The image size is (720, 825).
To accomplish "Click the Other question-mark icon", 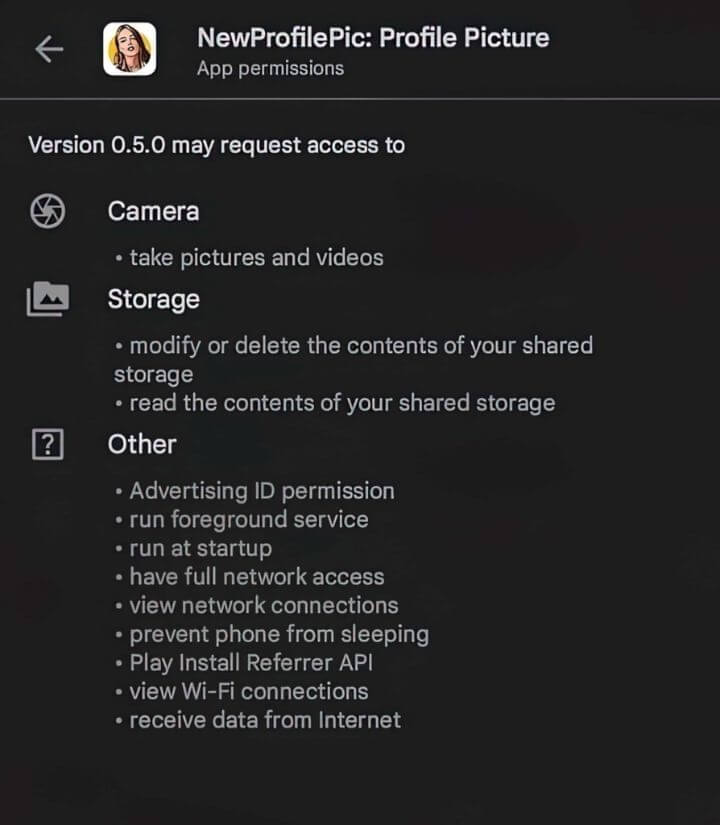I will (48, 444).
